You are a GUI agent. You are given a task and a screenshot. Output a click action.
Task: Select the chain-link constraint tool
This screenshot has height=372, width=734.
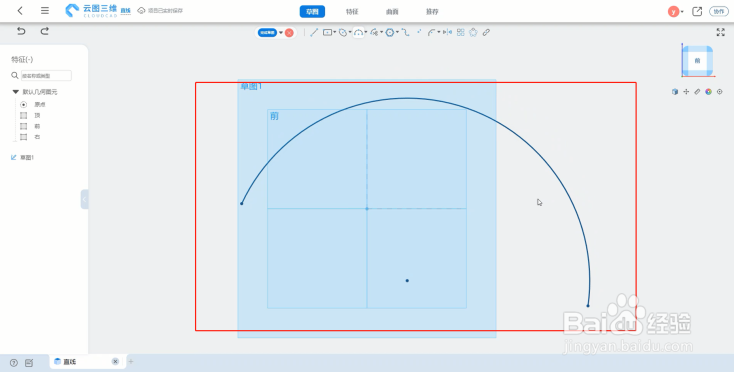486,32
